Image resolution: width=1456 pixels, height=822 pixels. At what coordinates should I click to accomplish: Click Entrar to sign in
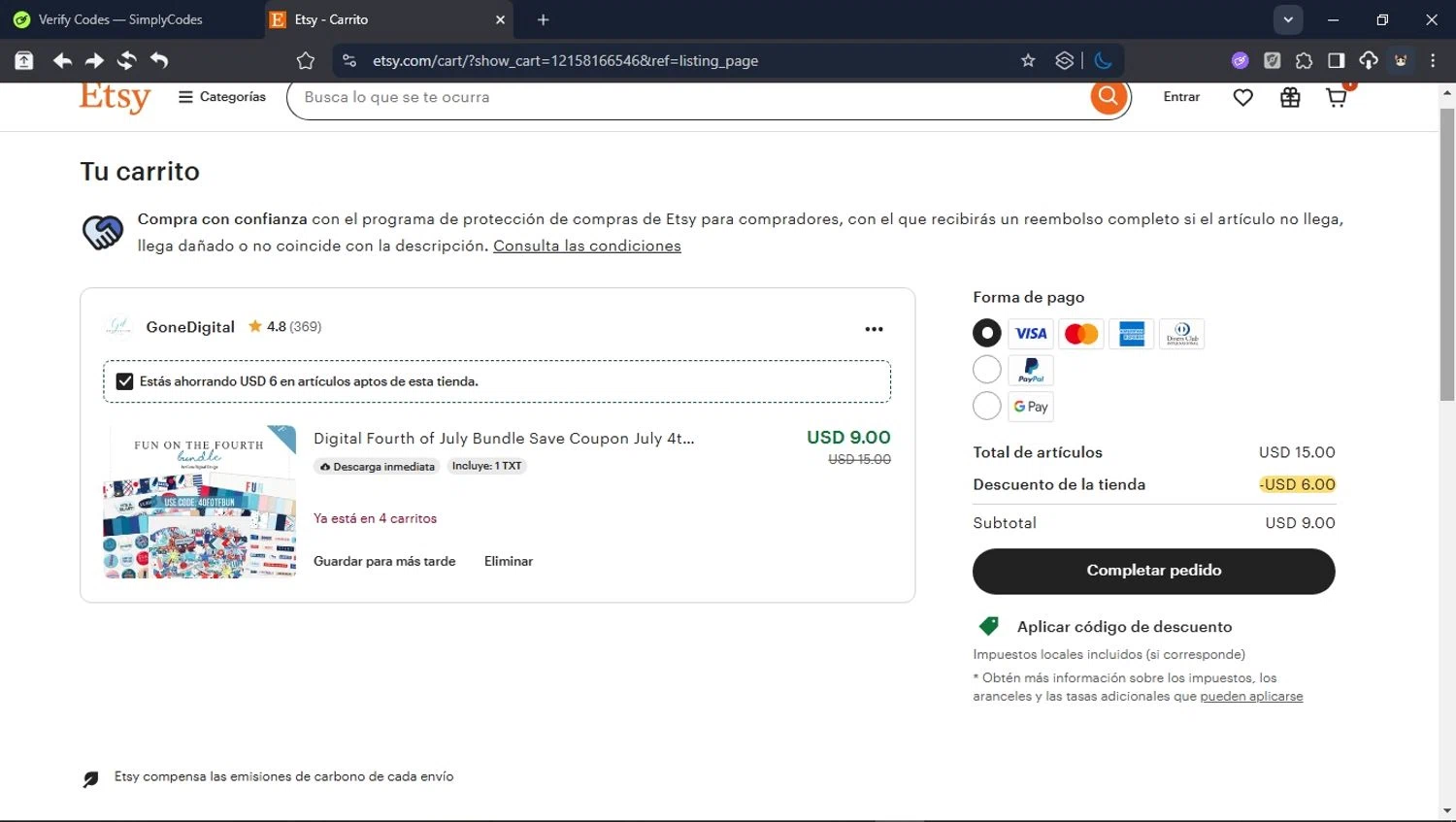(x=1181, y=97)
